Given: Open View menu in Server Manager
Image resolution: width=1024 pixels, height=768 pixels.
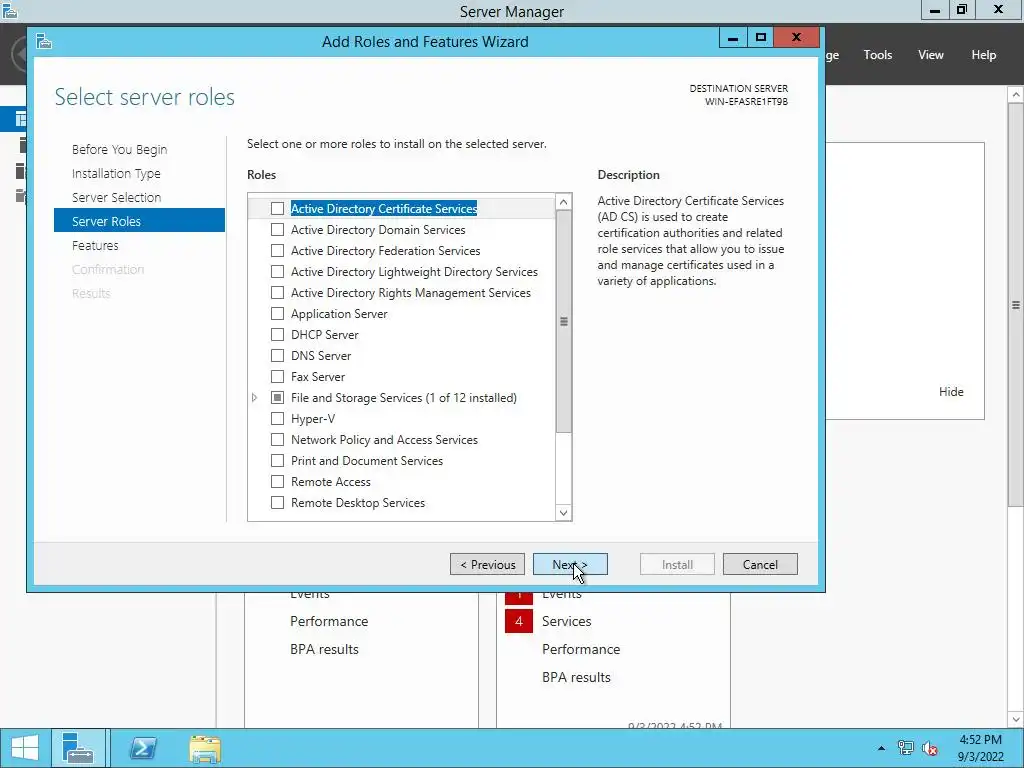Looking at the screenshot, I should (x=931, y=55).
